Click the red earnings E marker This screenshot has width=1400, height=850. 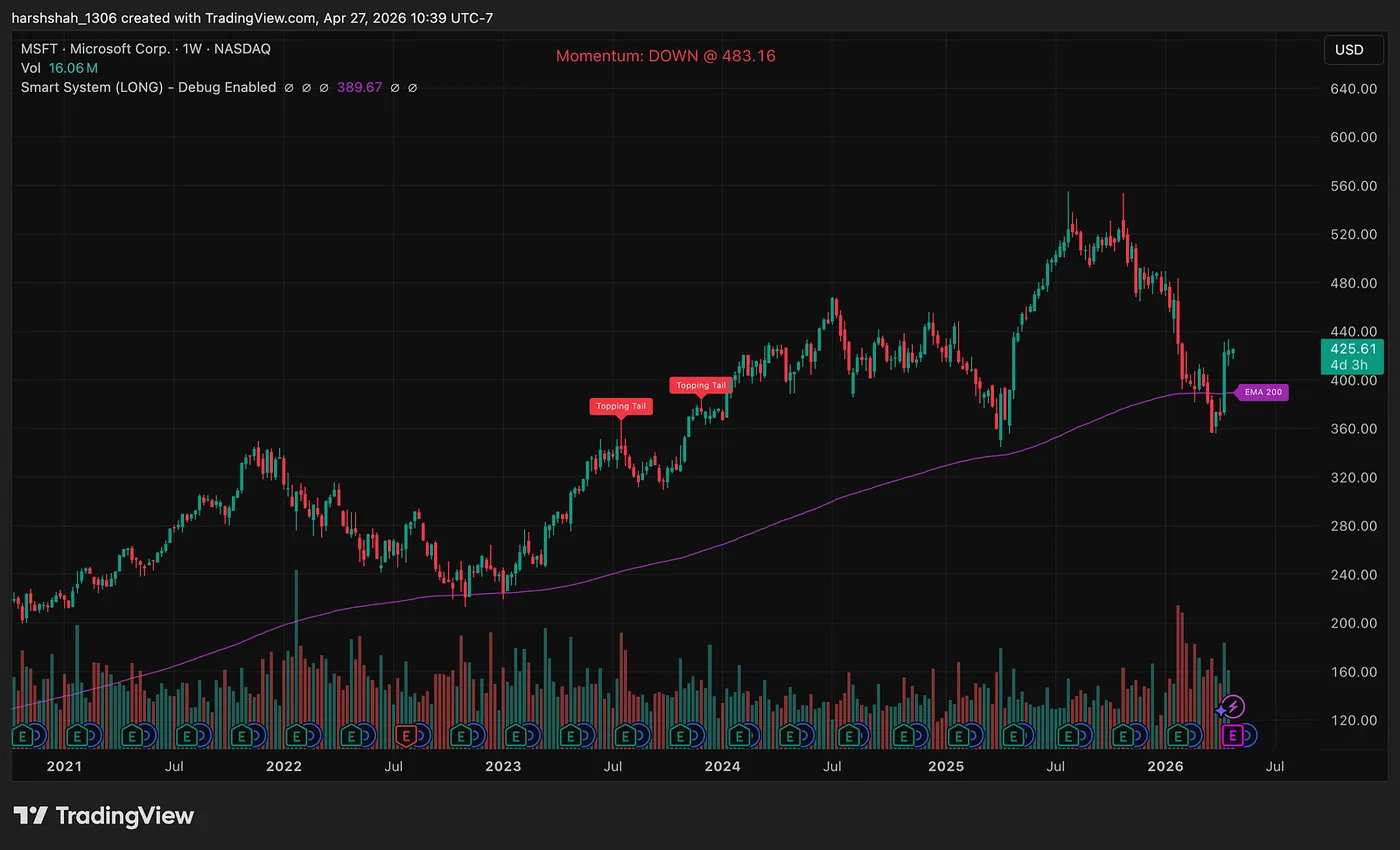coord(406,736)
